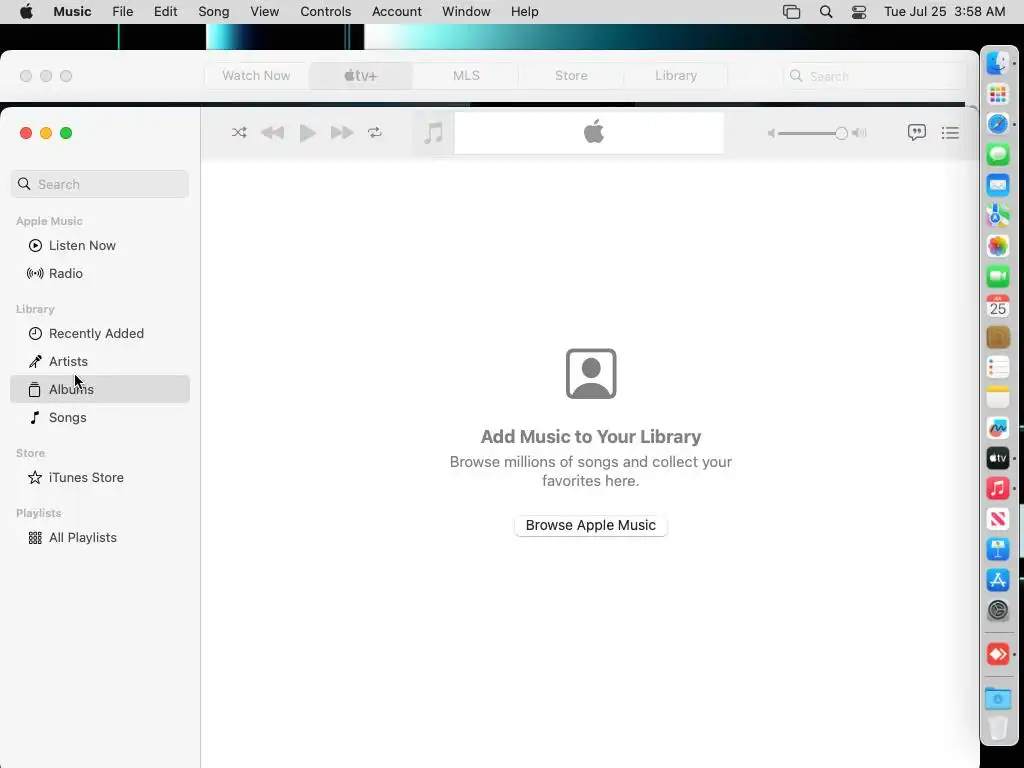The image size is (1024, 768).
Task: Open Radio in the sidebar
Action: coord(100,274)
